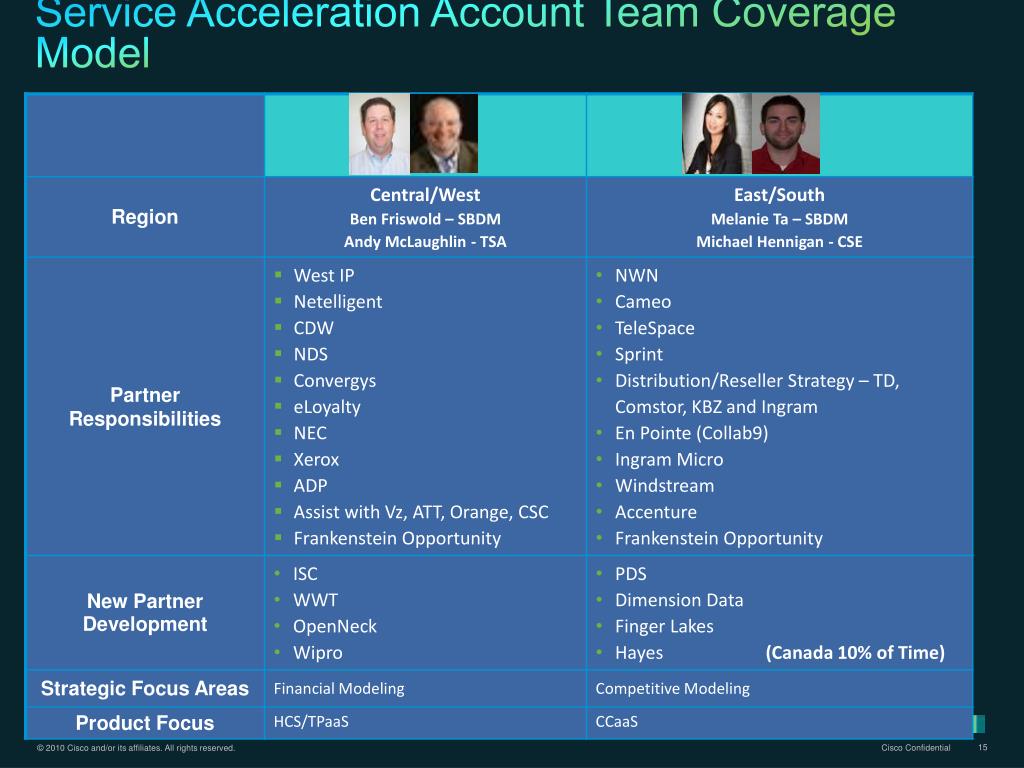The width and height of the screenshot is (1024, 768).
Task: Click 'Netelligent' bullet
Action: coord(338,302)
